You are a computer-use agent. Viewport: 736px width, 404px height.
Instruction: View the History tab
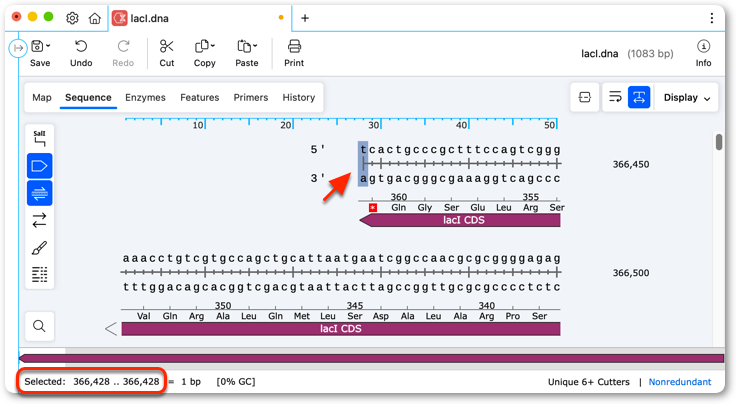pyautogui.click(x=299, y=98)
